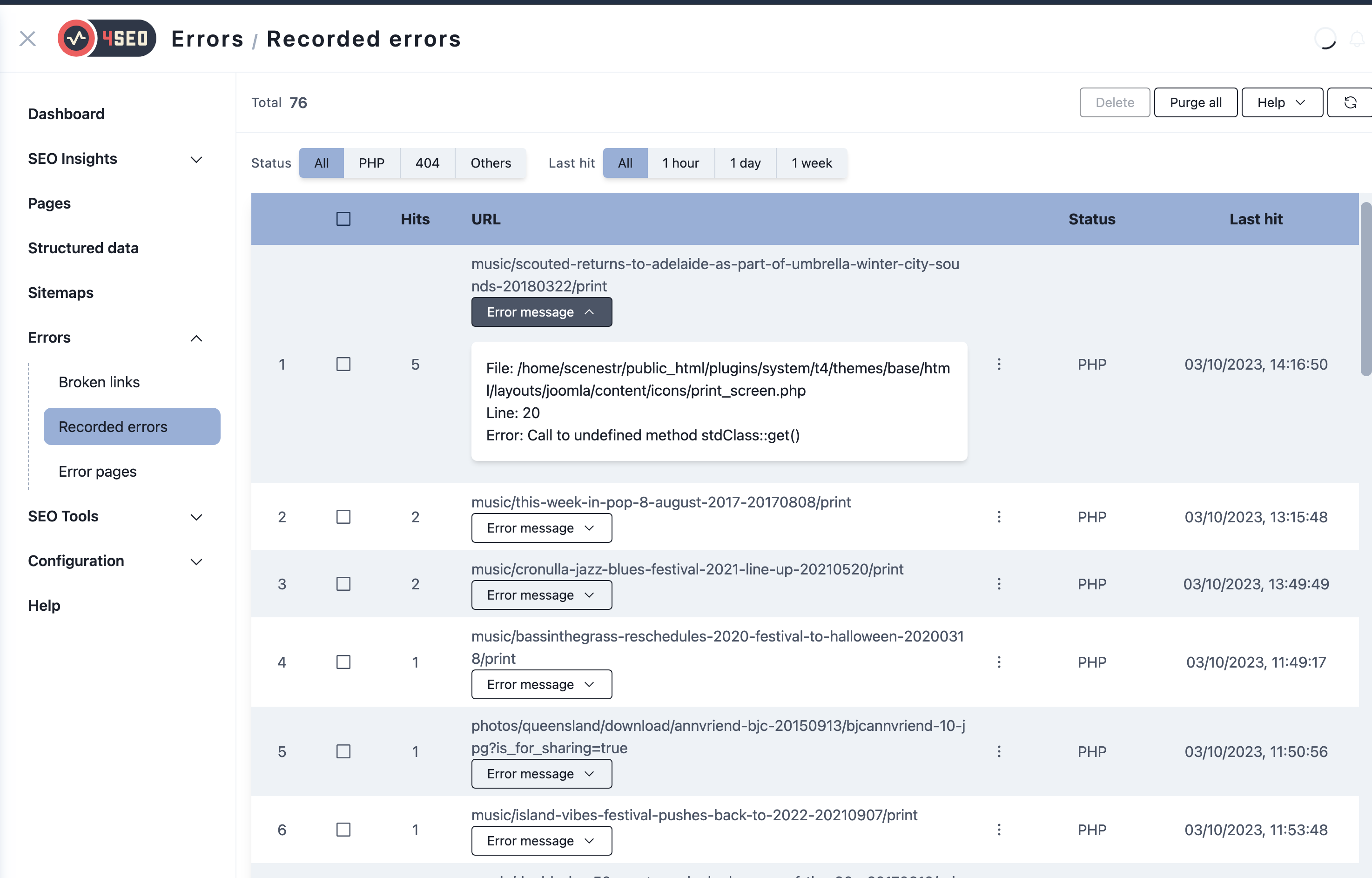
Task: Open the three-dot menu for row 1
Action: coord(999,365)
